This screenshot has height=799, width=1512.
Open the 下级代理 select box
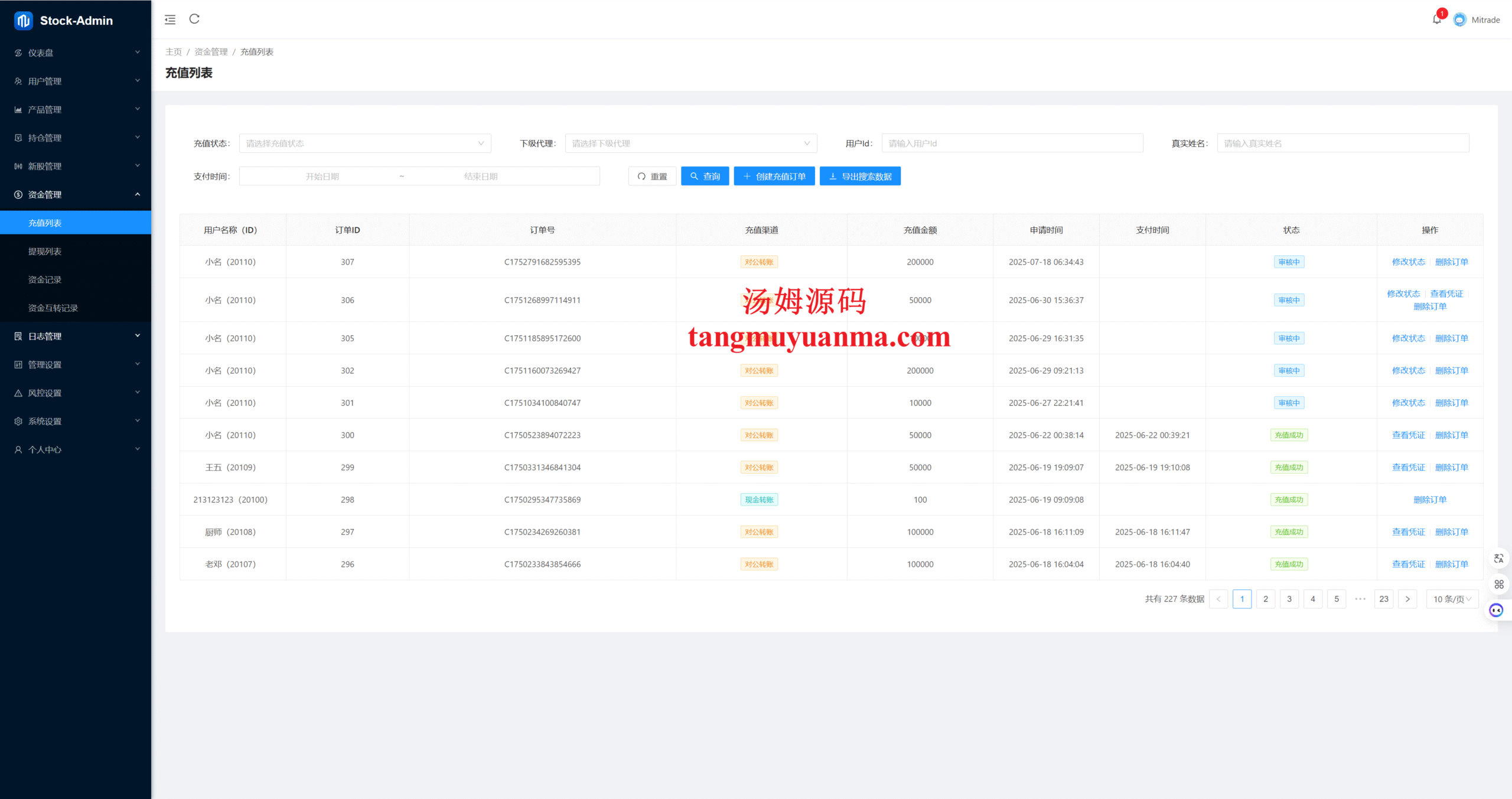click(691, 143)
